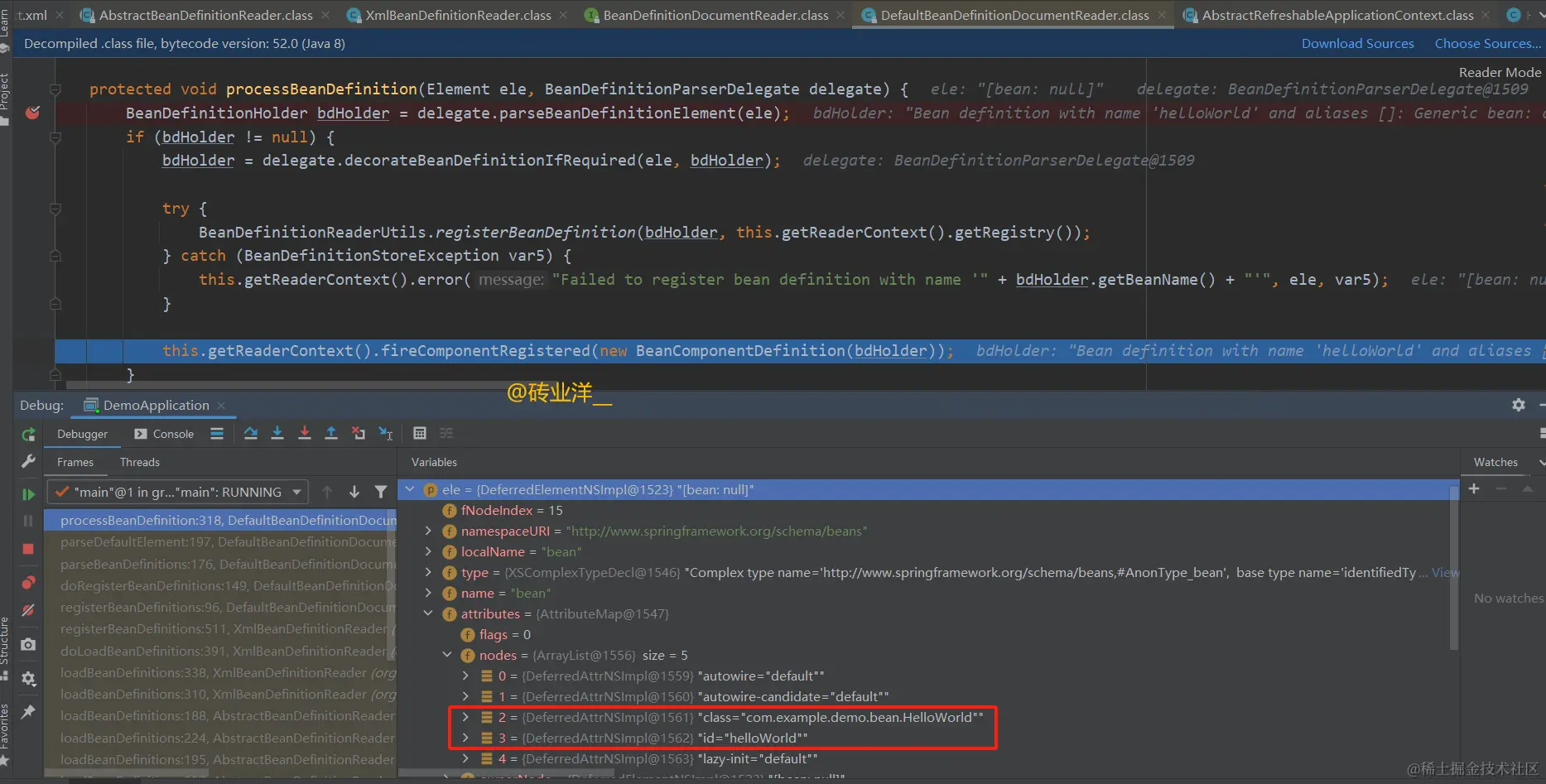Viewport: 1546px width, 784px height.
Task: Expand node 0 autowire attribute entry
Action: pyautogui.click(x=465, y=676)
